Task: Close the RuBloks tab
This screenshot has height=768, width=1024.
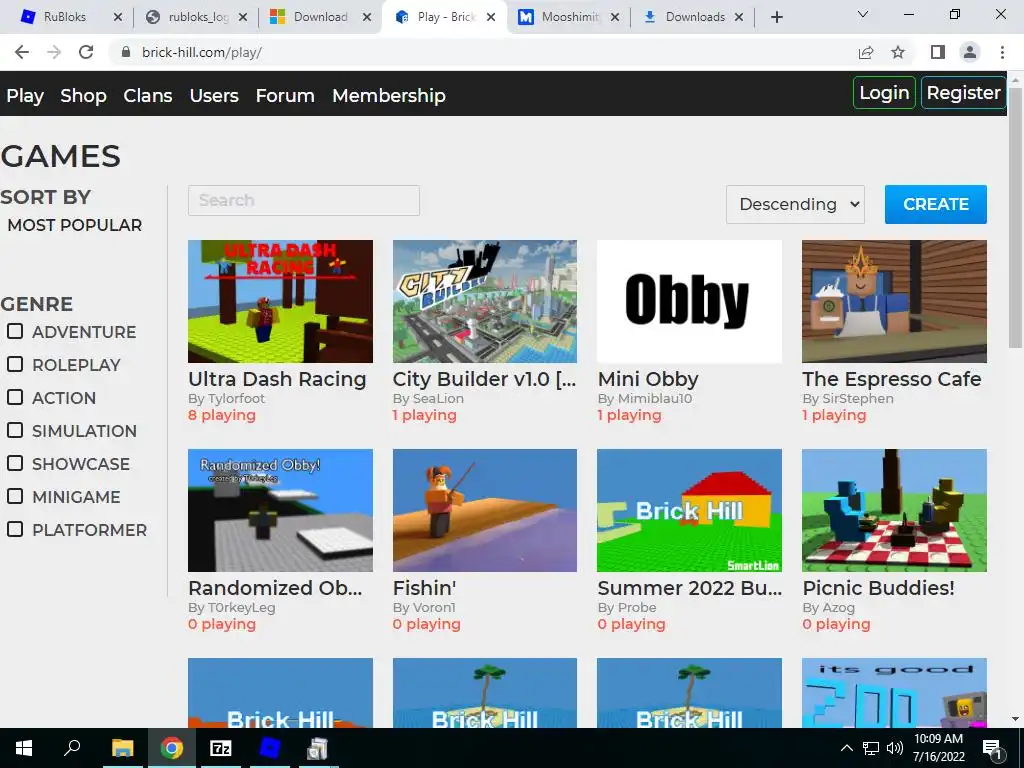Action: (x=118, y=17)
